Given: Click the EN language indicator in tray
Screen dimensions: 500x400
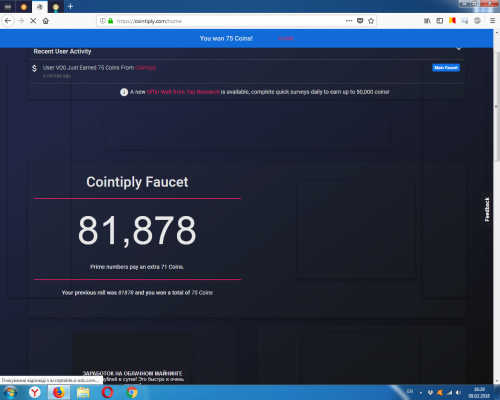Looking at the screenshot, I should click(410, 391).
